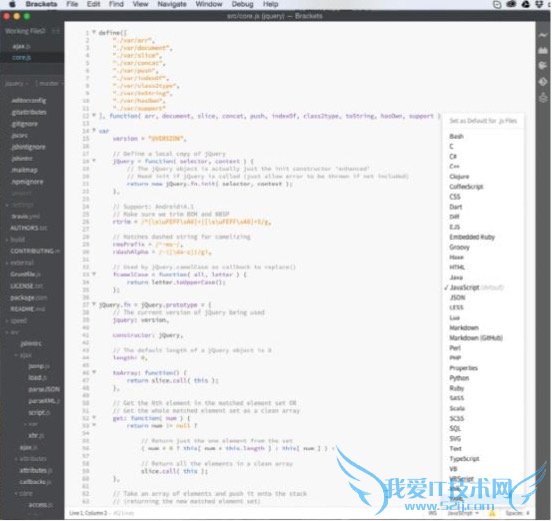This screenshot has height=521, width=552.
Task: Open README.md in the file tree
Action: 27,309
